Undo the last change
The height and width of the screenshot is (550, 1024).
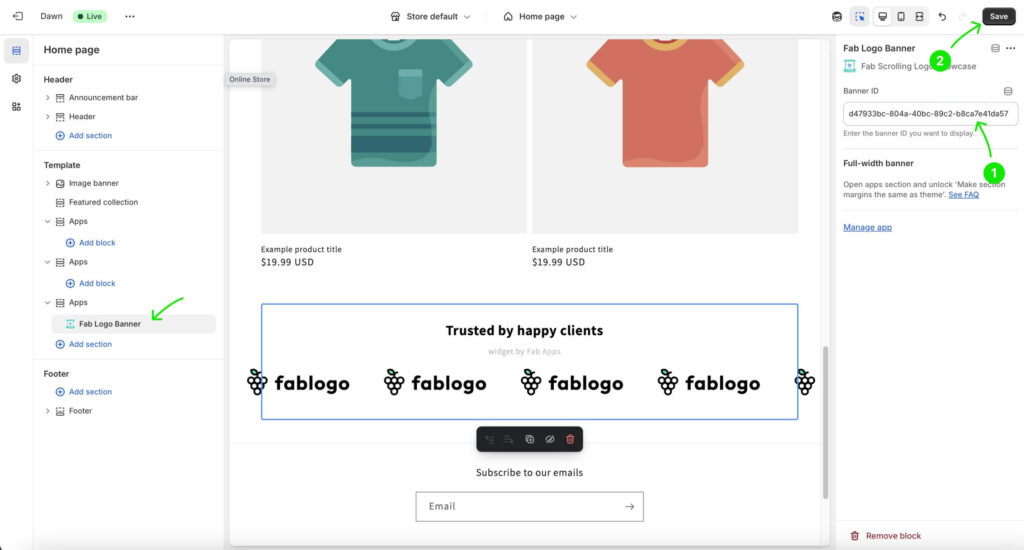click(x=942, y=16)
